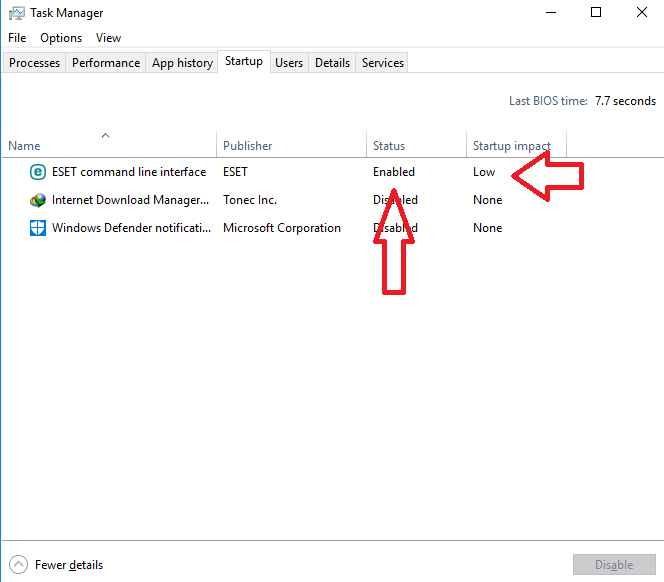Click the Internet Download Manager icon

[38, 200]
